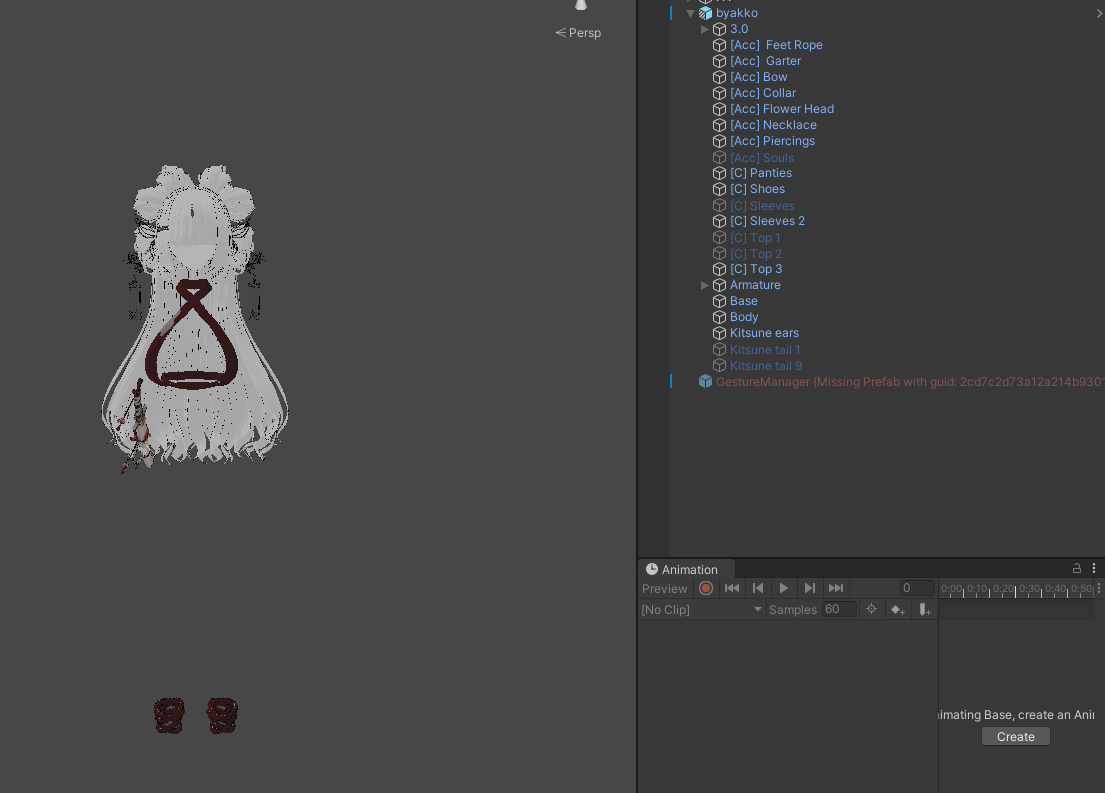This screenshot has width=1105, height=793.
Task: Select [Acc] Collar object
Action: [x=763, y=93]
